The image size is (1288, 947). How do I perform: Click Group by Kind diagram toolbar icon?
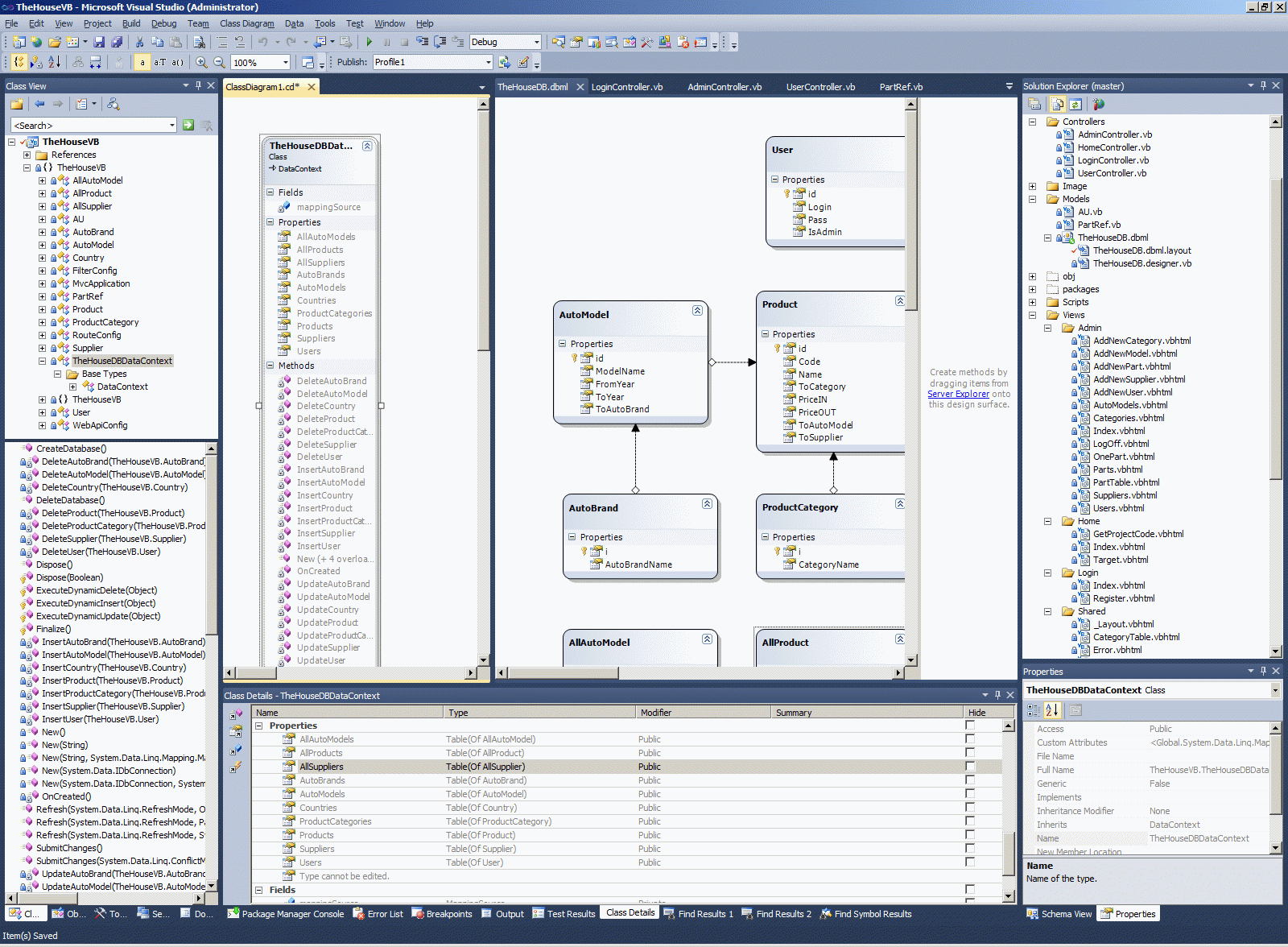pos(19,62)
